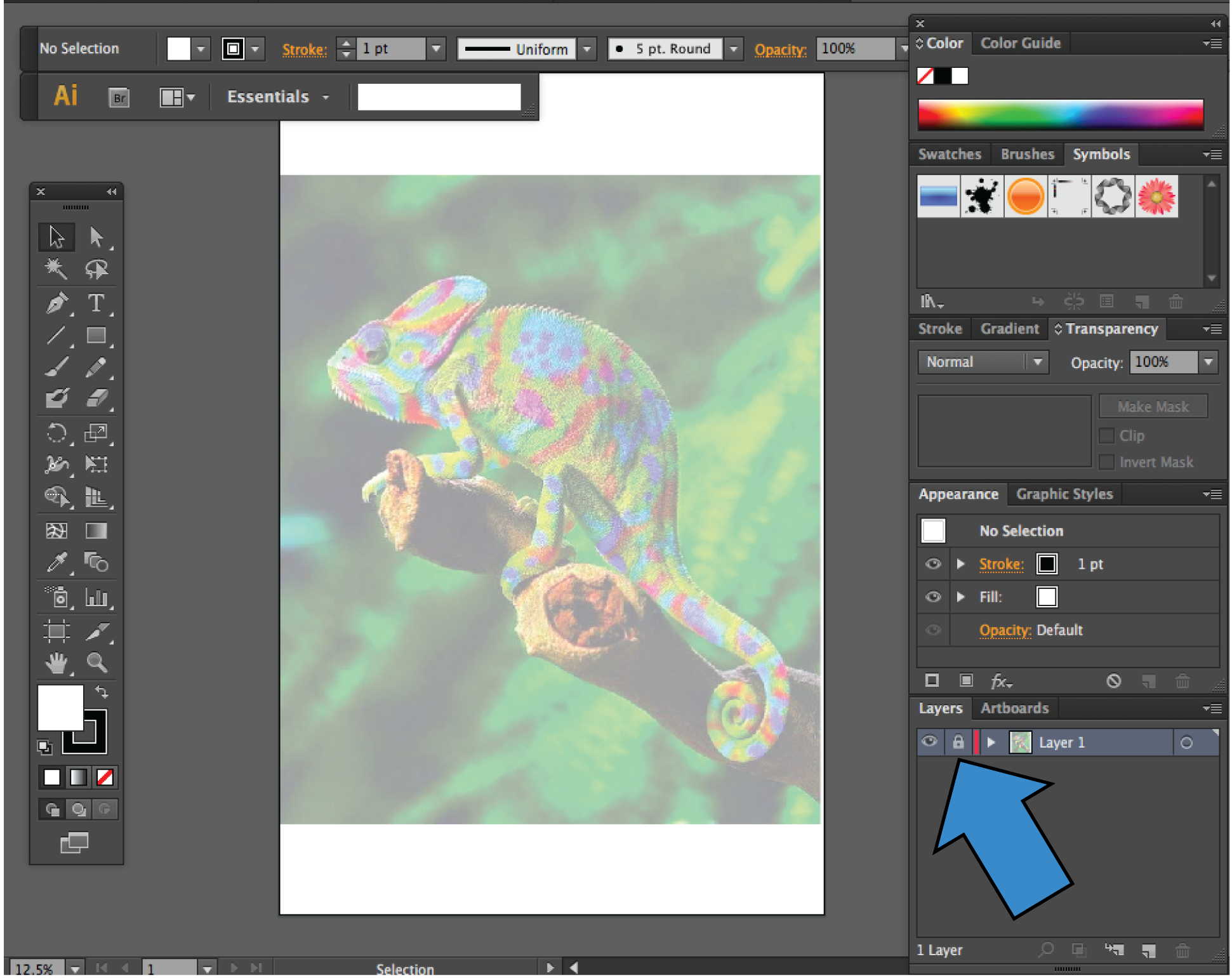
Task: Choose the Hand tool
Action: [x=56, y=663]
